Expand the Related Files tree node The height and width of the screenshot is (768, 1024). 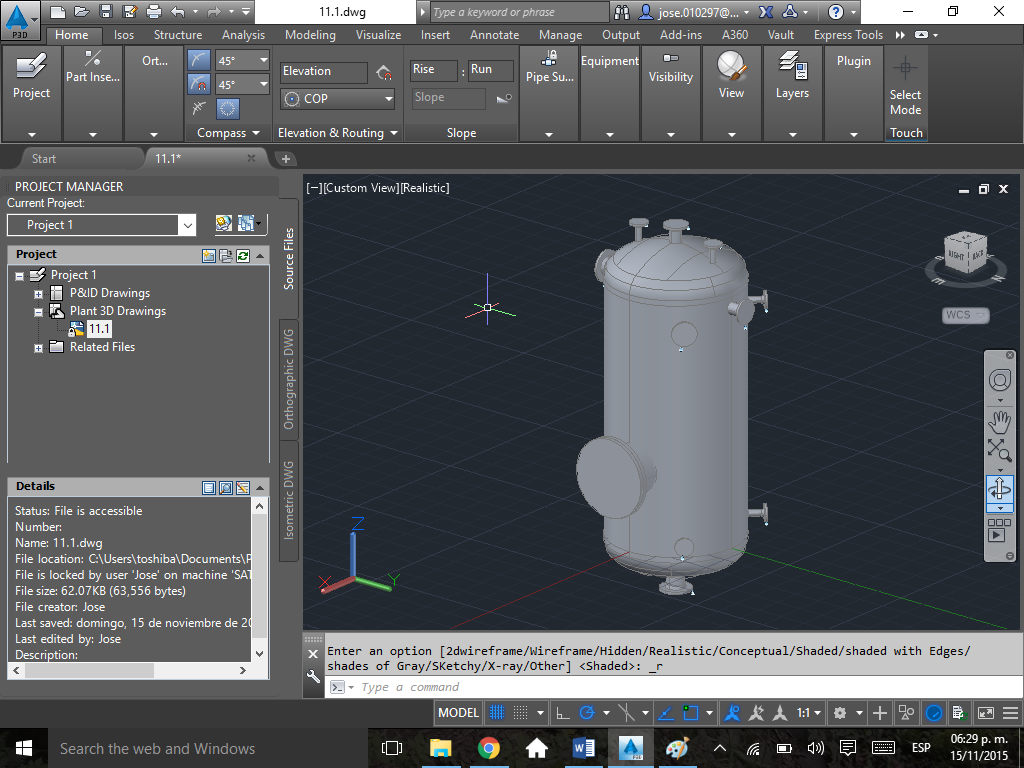click(39, 348)
